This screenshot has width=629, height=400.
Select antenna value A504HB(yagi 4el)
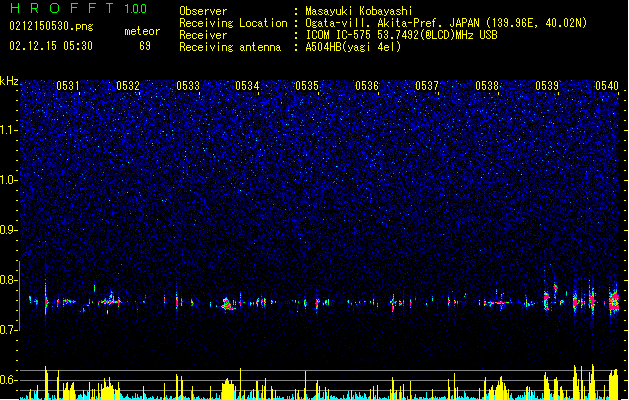[353, 47]
